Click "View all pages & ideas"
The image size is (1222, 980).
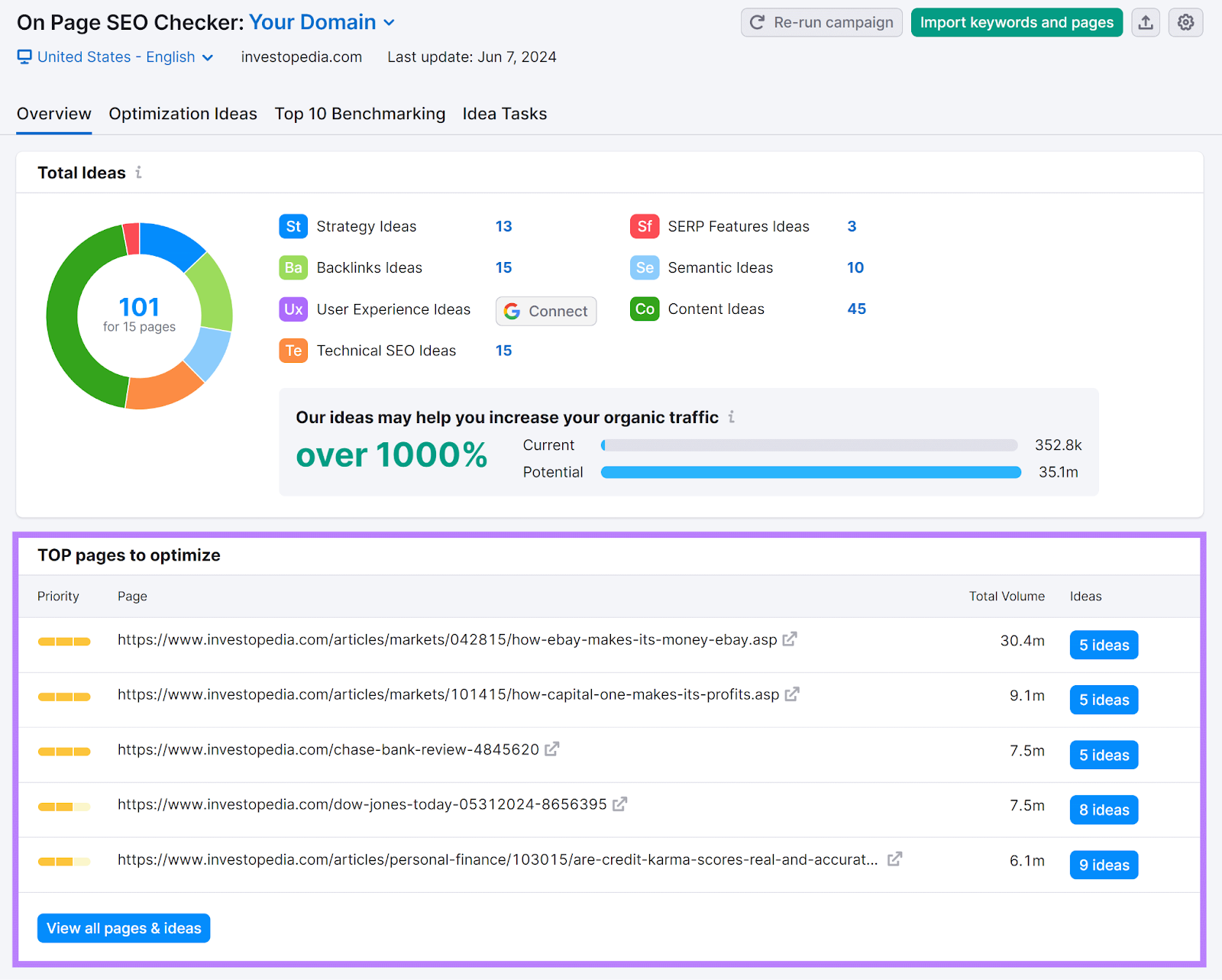pos(123,928)
